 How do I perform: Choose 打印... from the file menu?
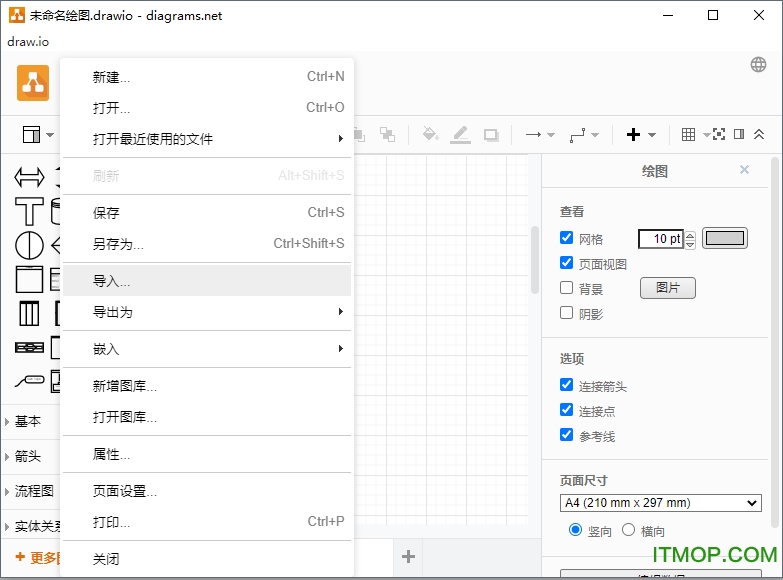(x=207, y=522)
